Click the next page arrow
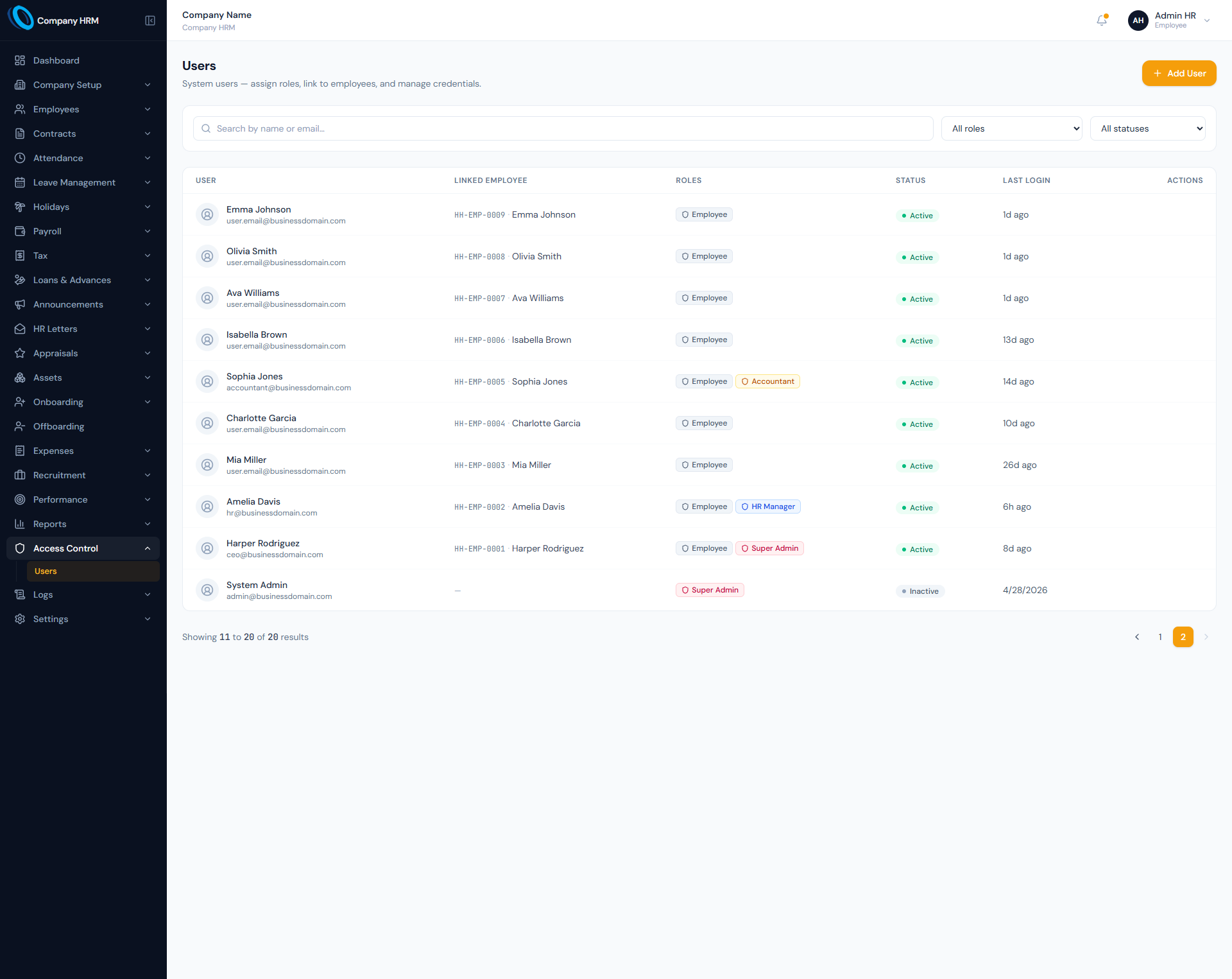This screenshot has height=979, width=1232. (1206, 637)
